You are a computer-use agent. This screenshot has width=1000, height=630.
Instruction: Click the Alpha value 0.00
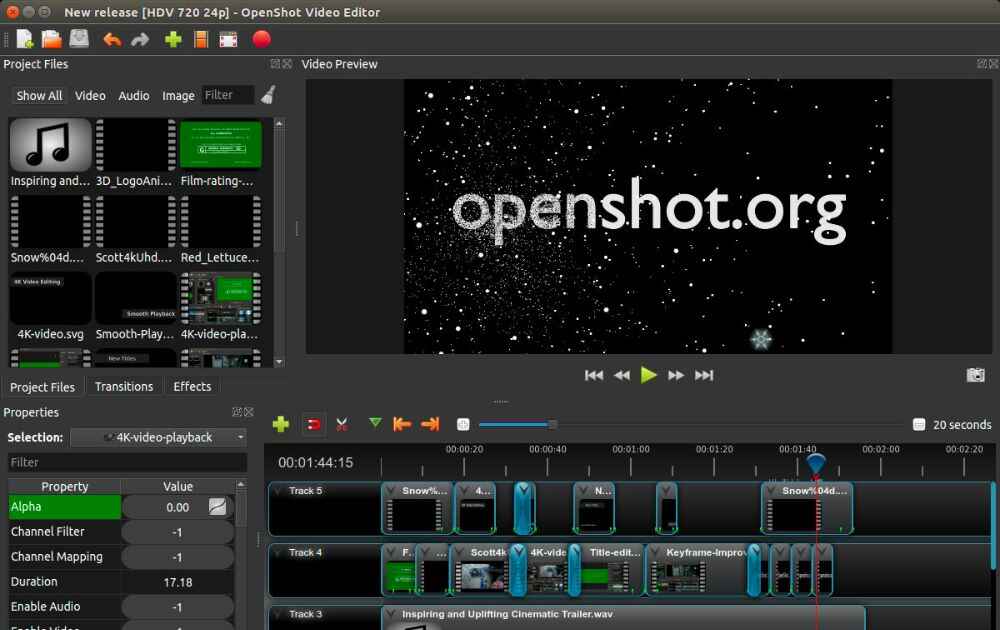[x=177, y=507]
